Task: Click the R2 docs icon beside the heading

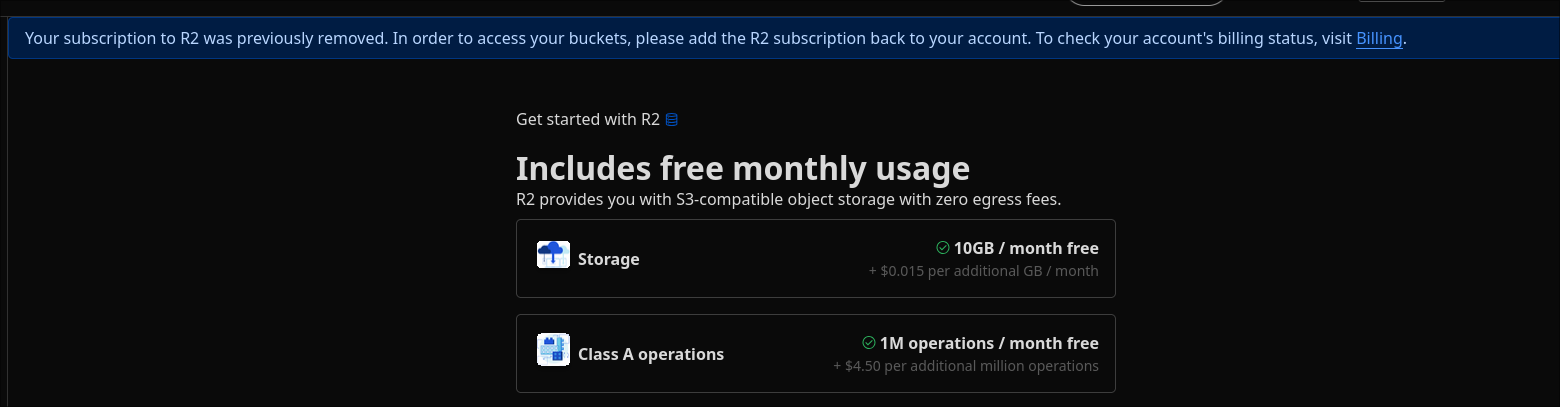Action: [x=672, y=120]
